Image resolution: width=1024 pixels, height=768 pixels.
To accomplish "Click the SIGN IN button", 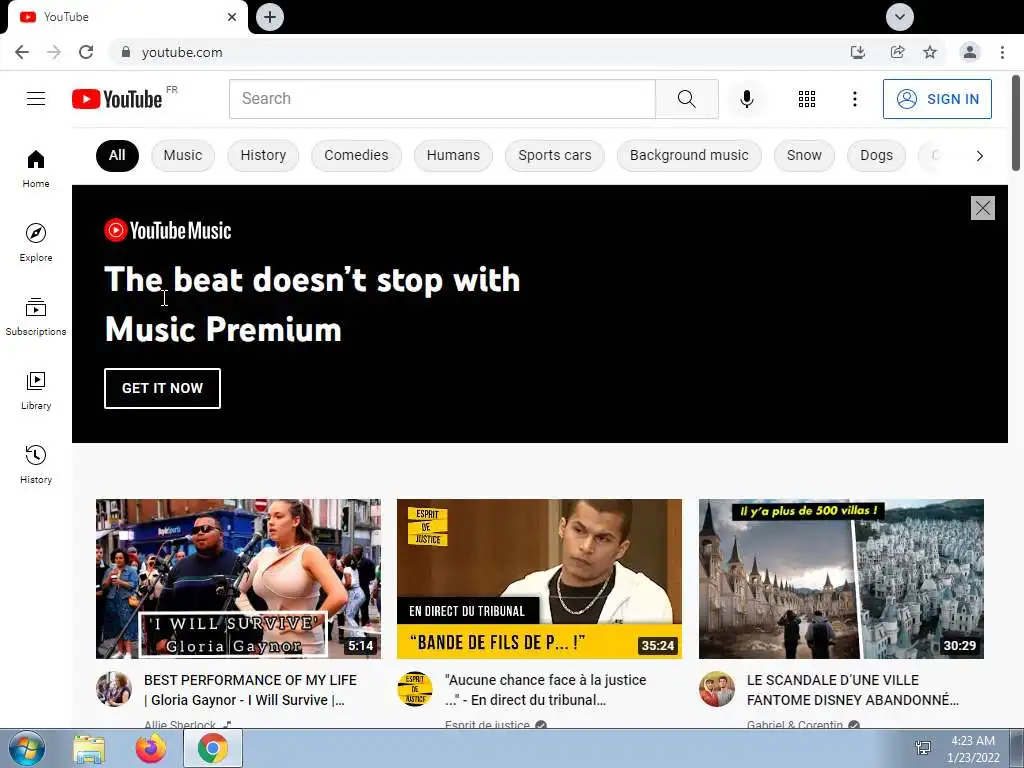I will point(937,99).
